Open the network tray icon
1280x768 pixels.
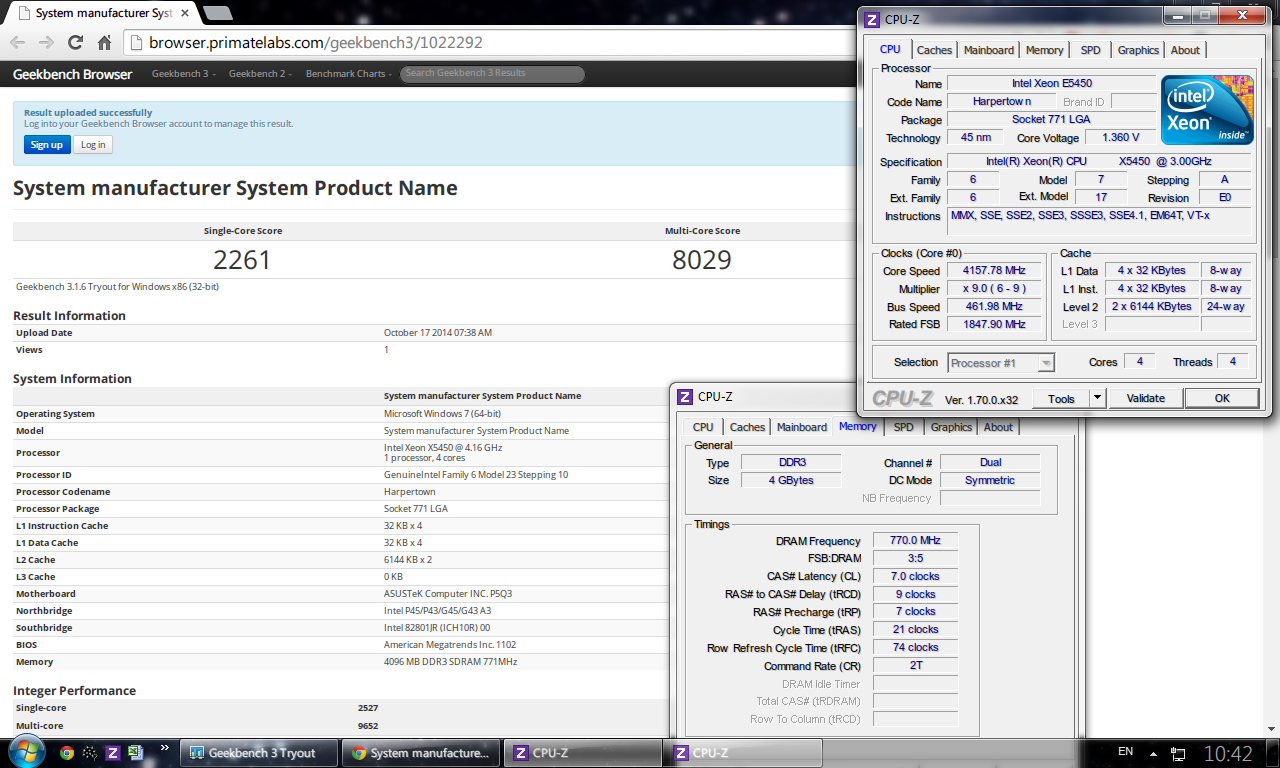click(x=1178, y=753)
